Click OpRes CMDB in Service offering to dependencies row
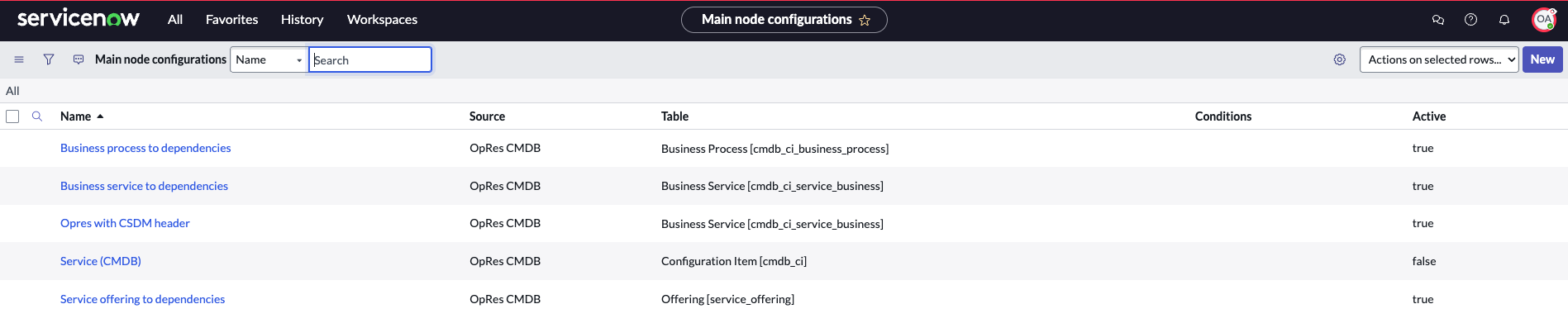This screenshot has height=323, width=1568. point(505,299)
